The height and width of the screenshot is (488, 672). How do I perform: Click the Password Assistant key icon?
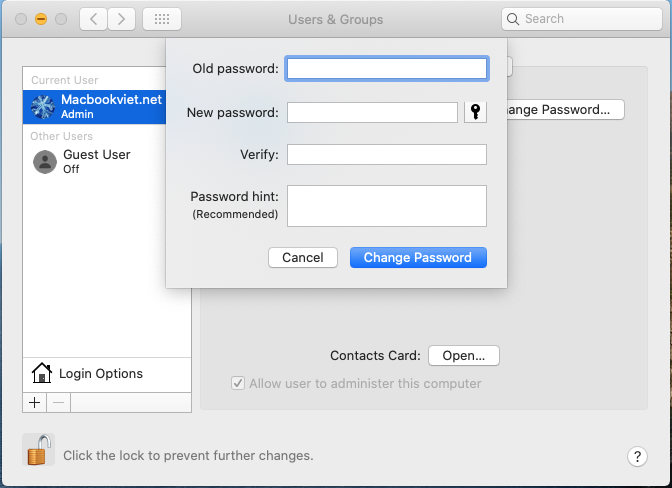(x=476, y=112)
